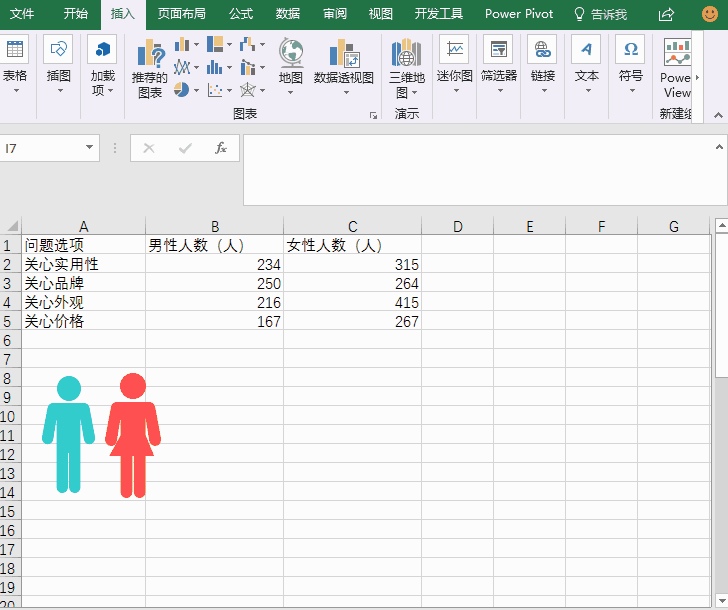Insert a column or bar chart
This screenshot has height=610, width=728.
[x=182, y=45]
